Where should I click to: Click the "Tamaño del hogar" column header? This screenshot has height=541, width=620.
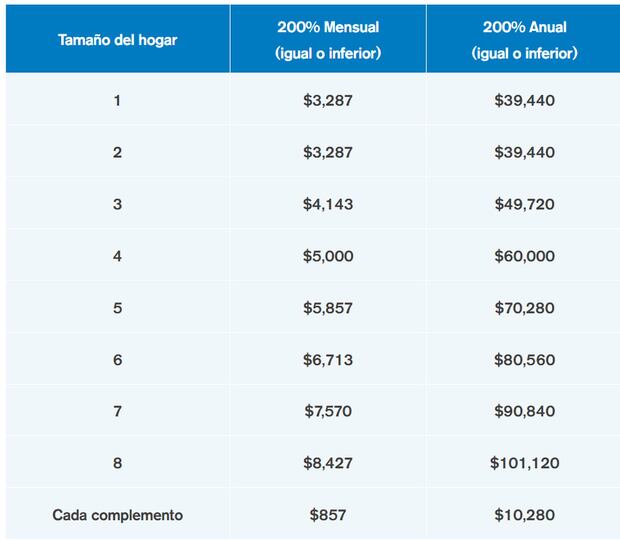pyautogui.click(x=117, y=38)
